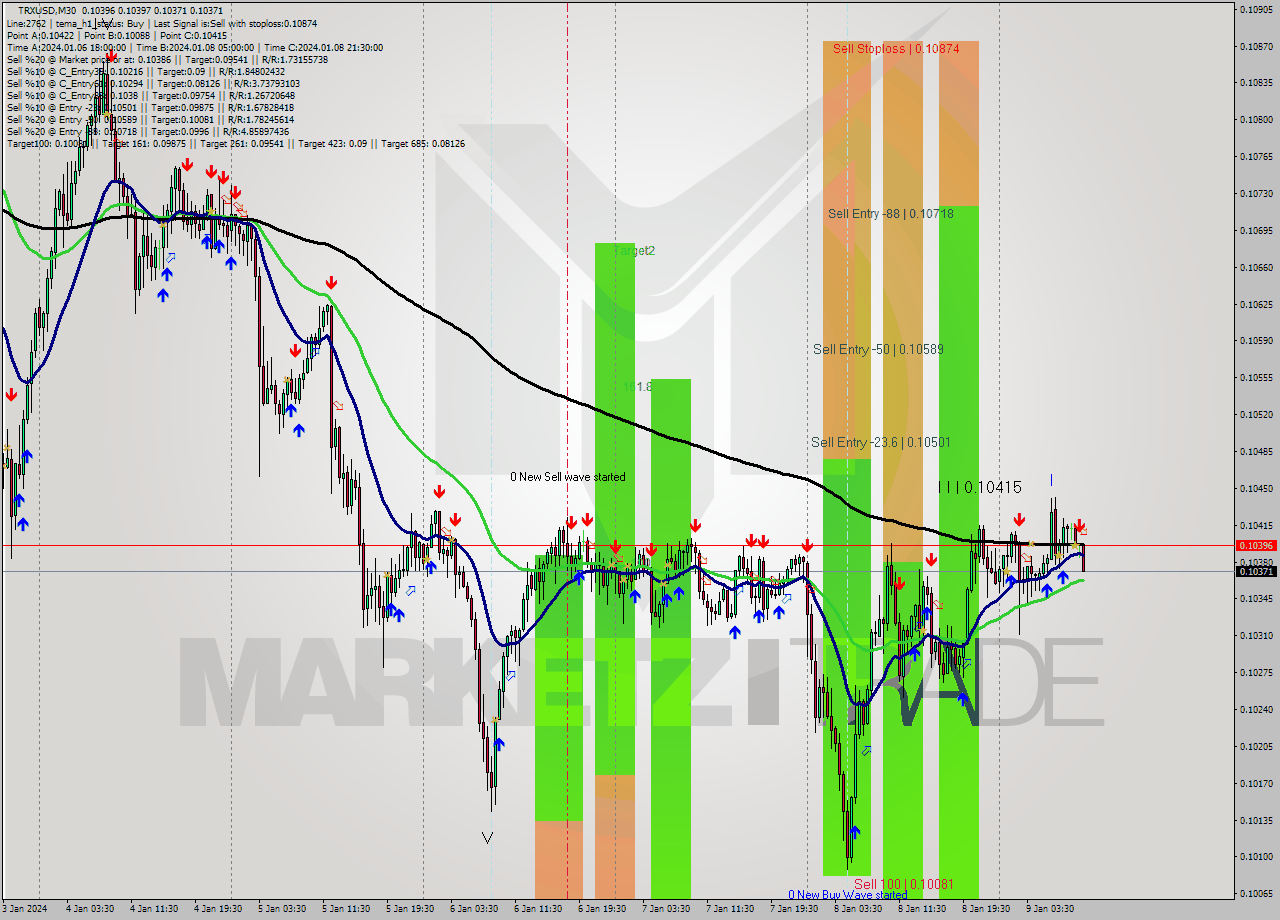Select the 'Sell Entry -23.6 | 0.10501' label
The height and width of the screenshot is (920, 1280).
click(x=881, y=442)
